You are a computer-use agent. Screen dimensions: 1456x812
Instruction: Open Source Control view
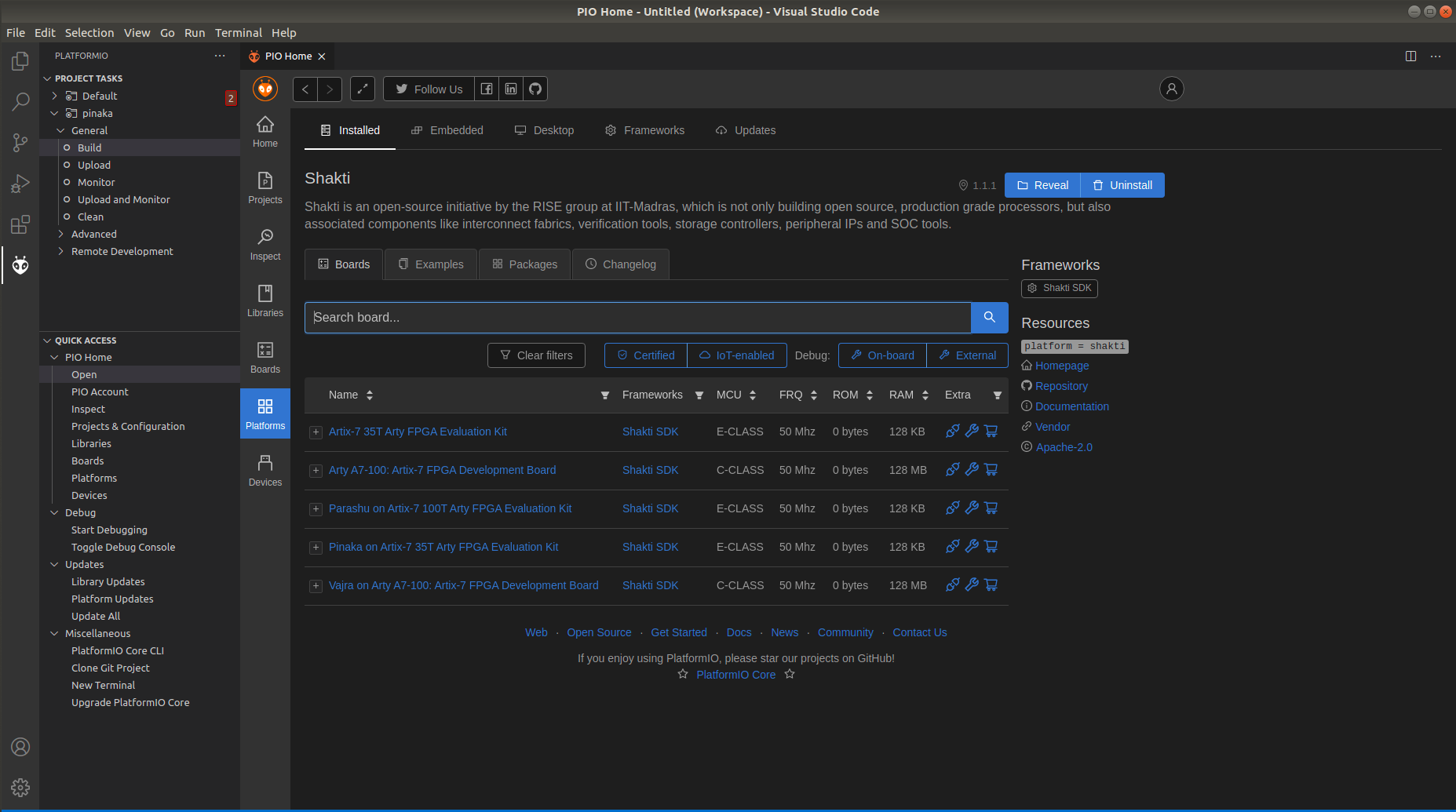pyautogui.click(x=20, y=143)
